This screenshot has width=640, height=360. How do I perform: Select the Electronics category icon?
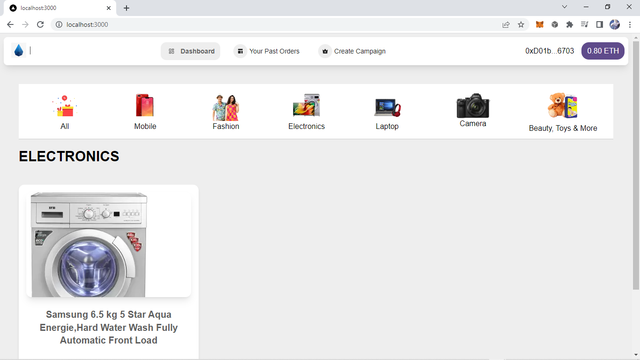click(x=307, y=105)
